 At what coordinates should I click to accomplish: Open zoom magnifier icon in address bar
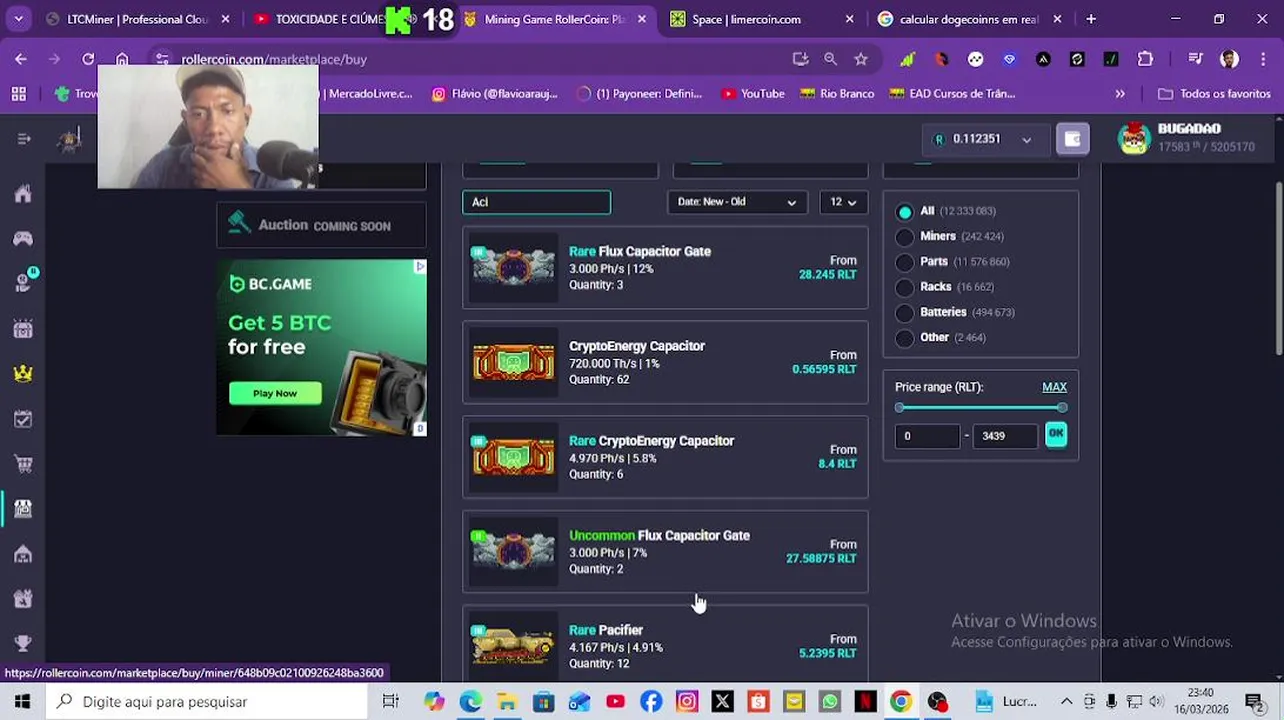point(830,59)
